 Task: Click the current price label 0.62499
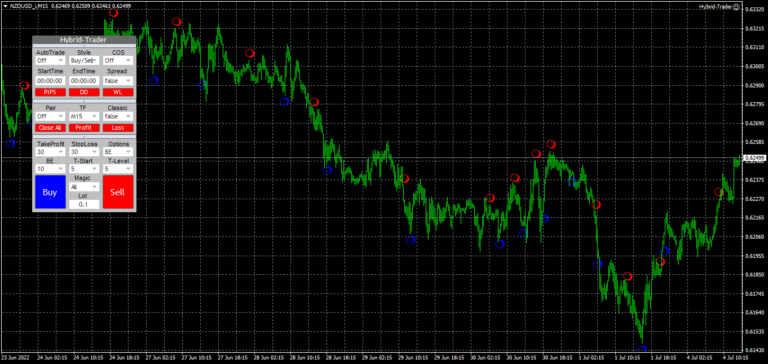(754, 158)
